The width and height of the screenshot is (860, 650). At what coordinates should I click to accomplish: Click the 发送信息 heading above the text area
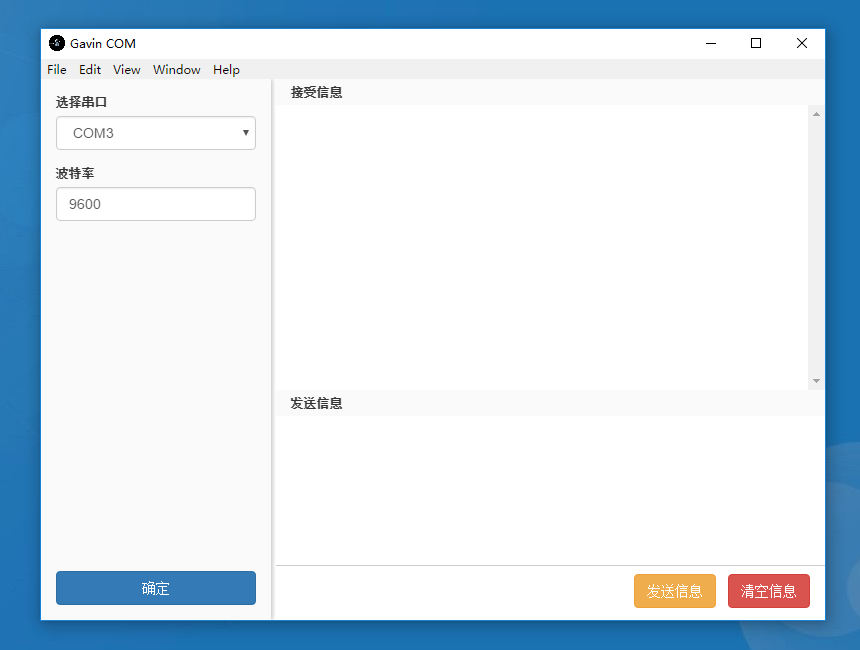coord(316,403)
